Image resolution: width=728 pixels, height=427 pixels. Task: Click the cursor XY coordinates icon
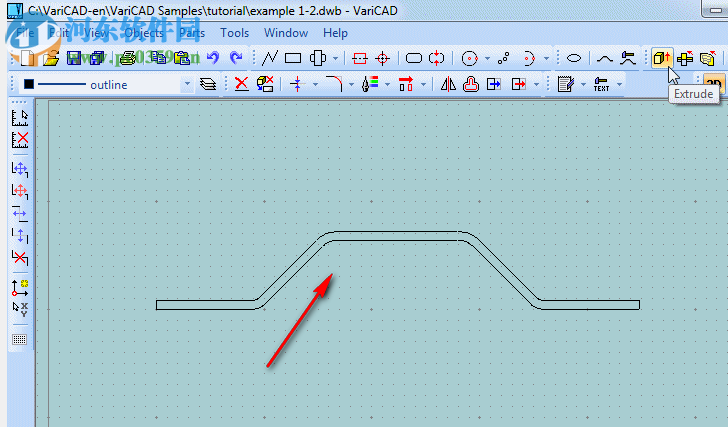tap(20, 309)
